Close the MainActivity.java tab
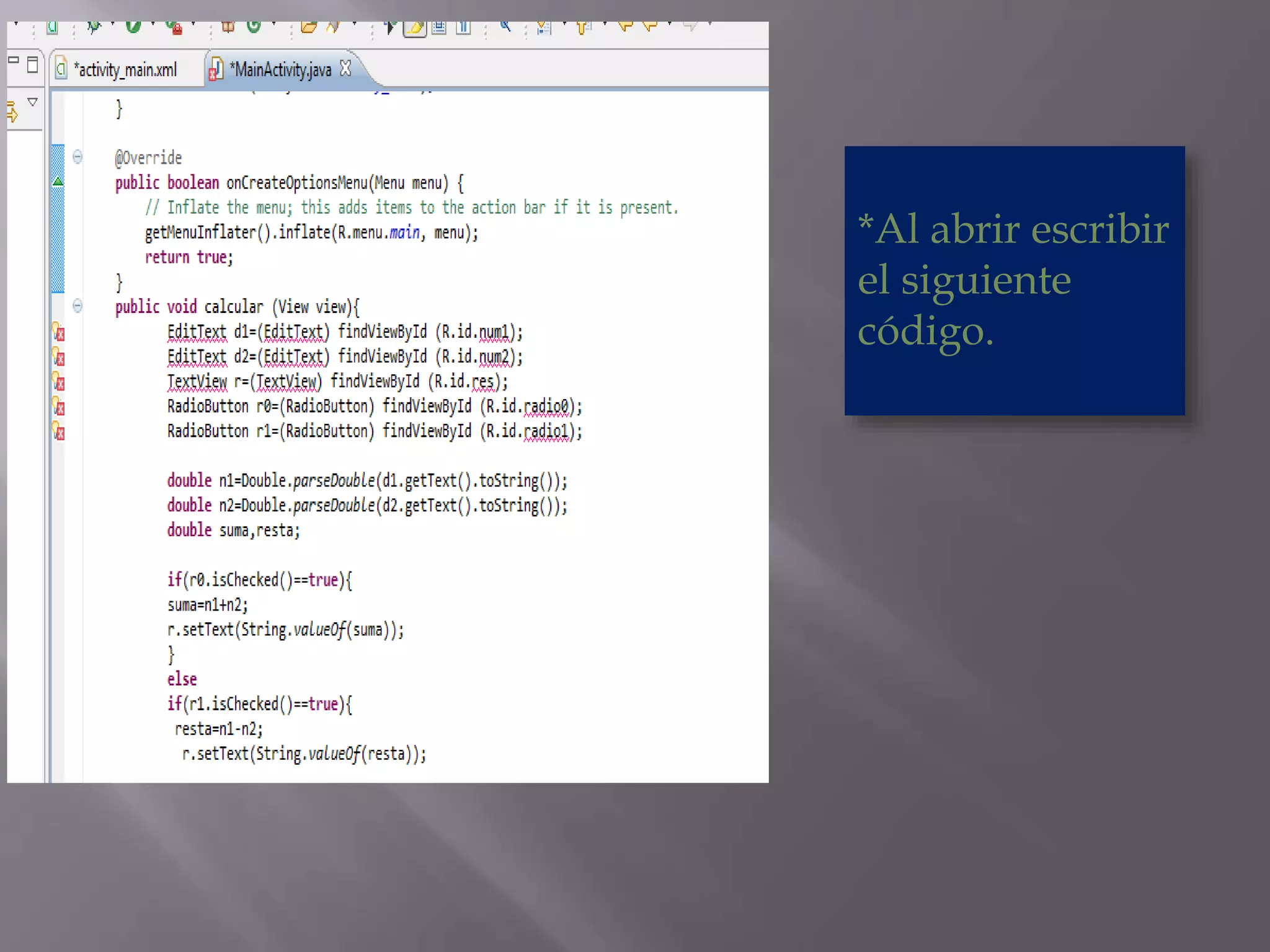Image resolution: width=1270 pixels, height=952 pixels. click(346, 69)
